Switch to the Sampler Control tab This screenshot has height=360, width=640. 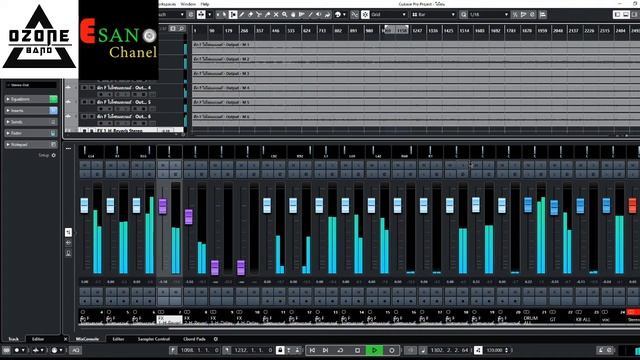[153, 339]
